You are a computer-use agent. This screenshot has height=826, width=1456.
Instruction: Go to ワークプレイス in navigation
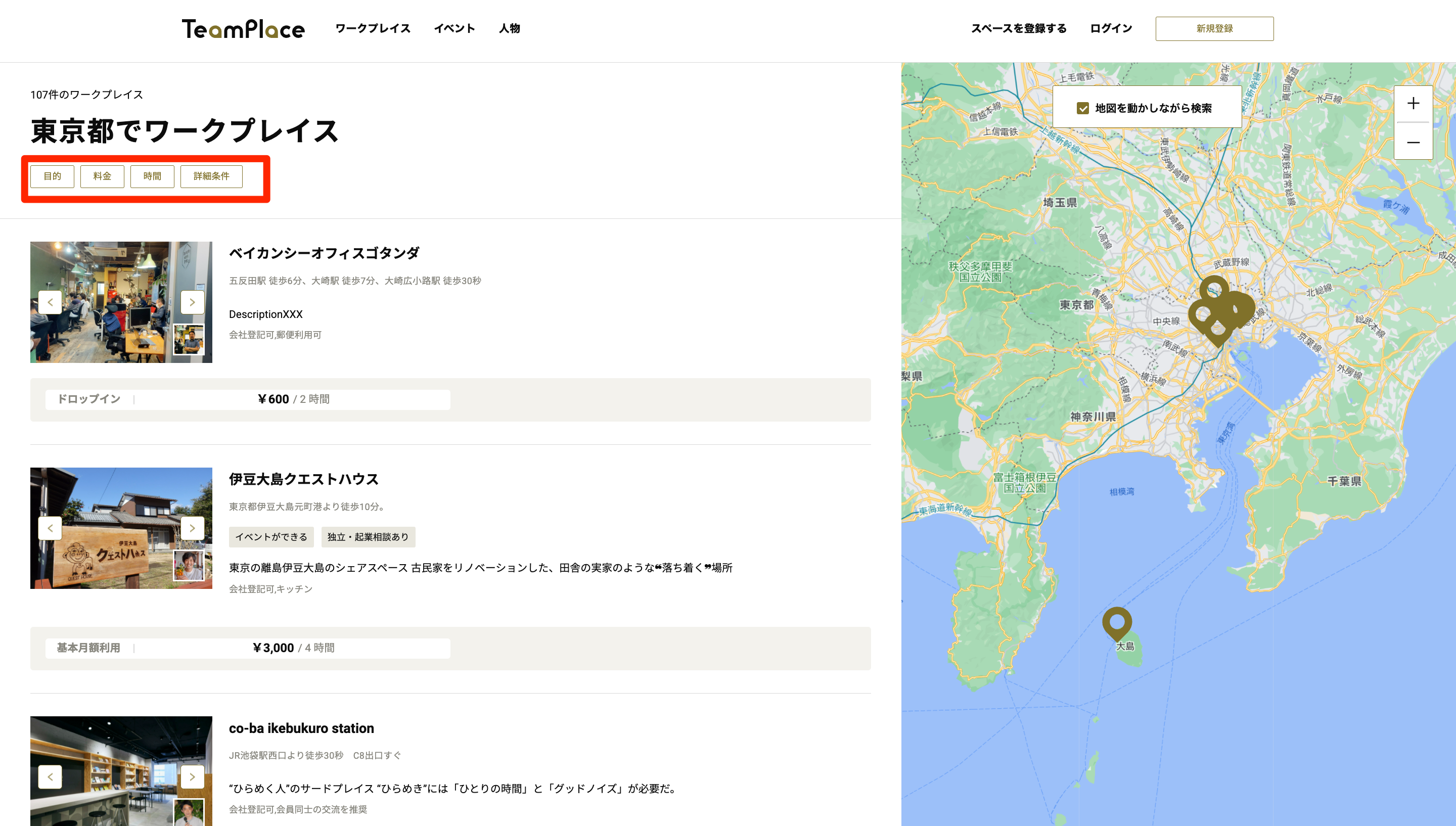point(373,28)
